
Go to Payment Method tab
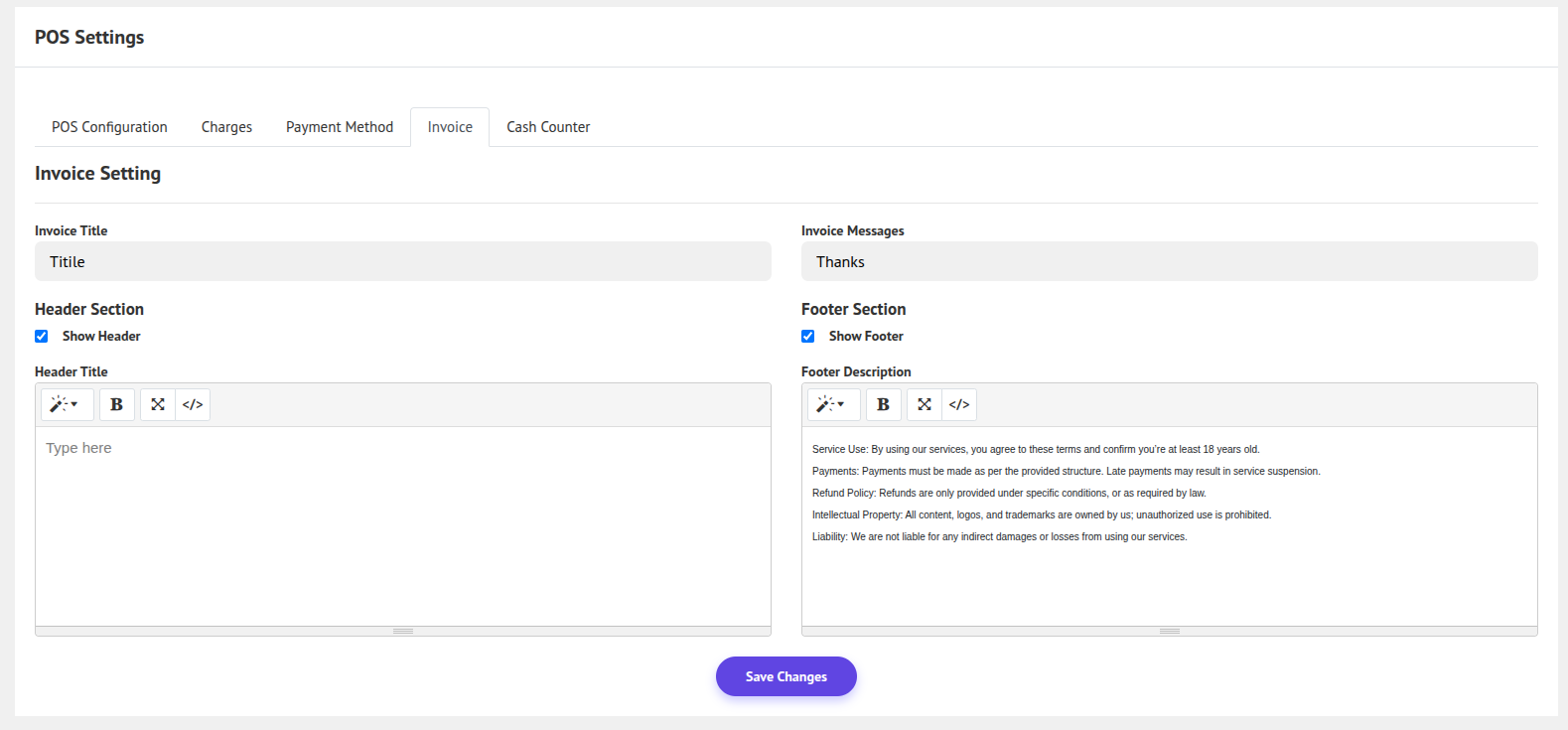340,127
